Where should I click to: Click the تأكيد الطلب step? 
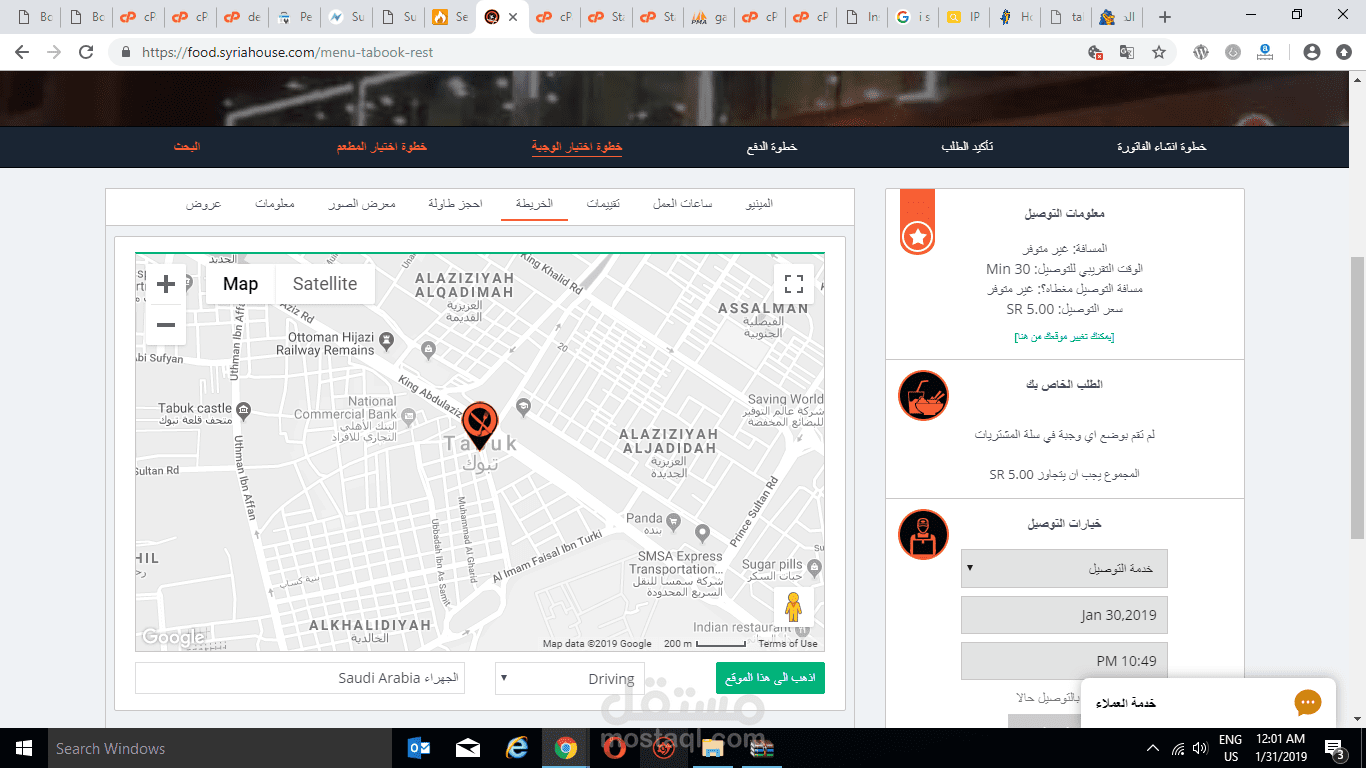pyautogui.click(x=967, y=147)
